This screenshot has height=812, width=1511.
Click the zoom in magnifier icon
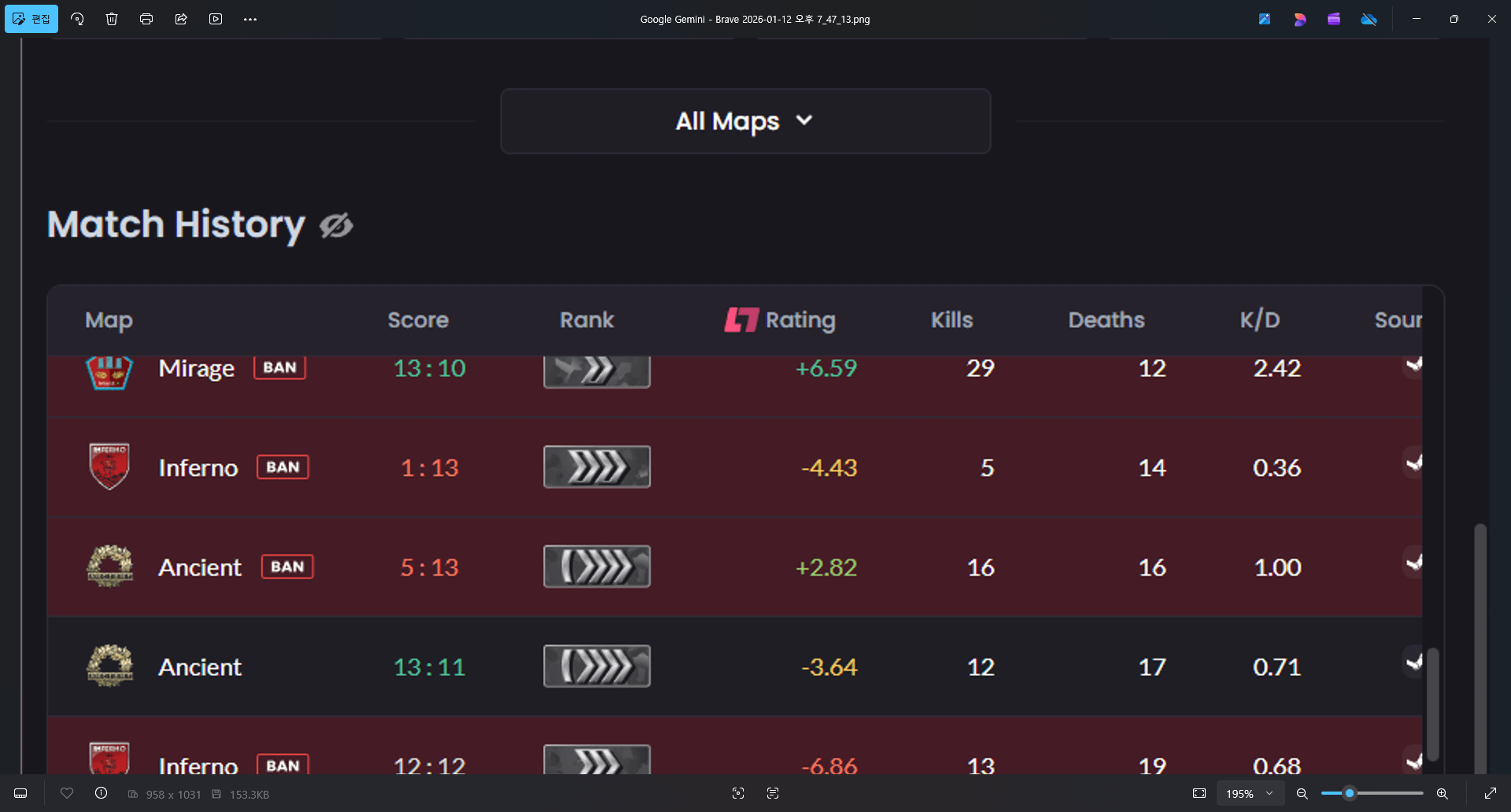coord(1443,793)
